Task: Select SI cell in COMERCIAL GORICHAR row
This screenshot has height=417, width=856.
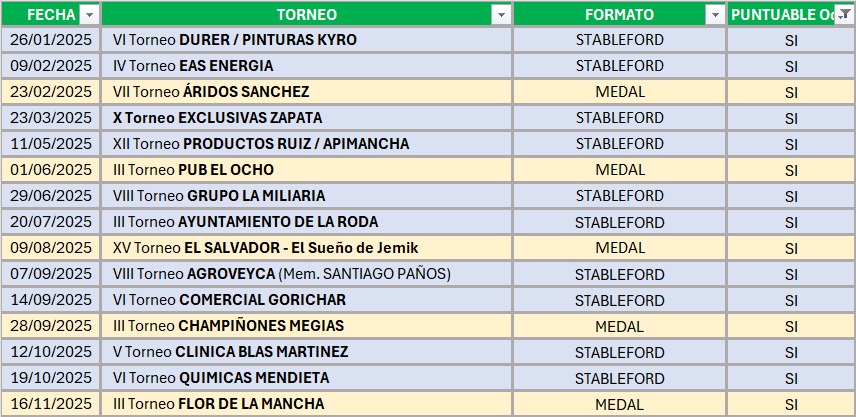Action: 791,300
